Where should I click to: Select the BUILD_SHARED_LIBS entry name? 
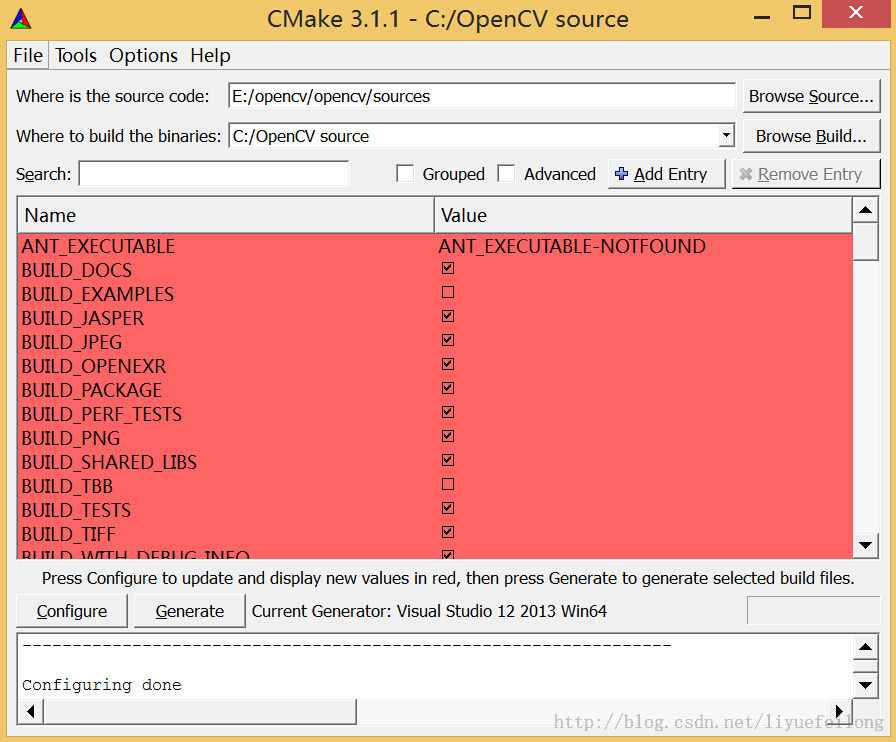109,462
